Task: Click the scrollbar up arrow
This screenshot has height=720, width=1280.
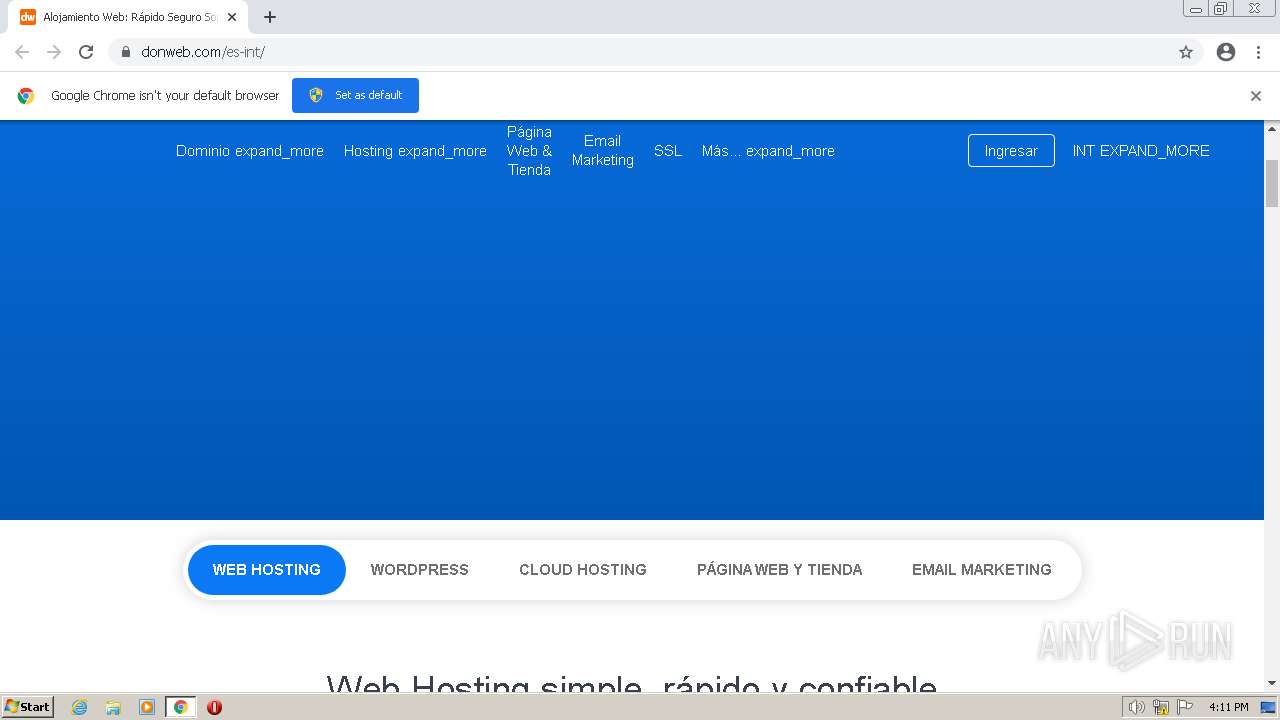Action: [x=1272, y=129]
